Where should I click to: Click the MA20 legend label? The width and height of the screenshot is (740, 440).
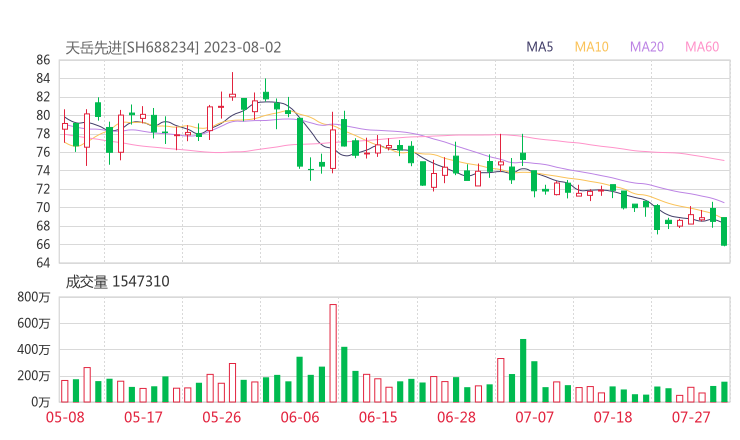coord(647,47)
